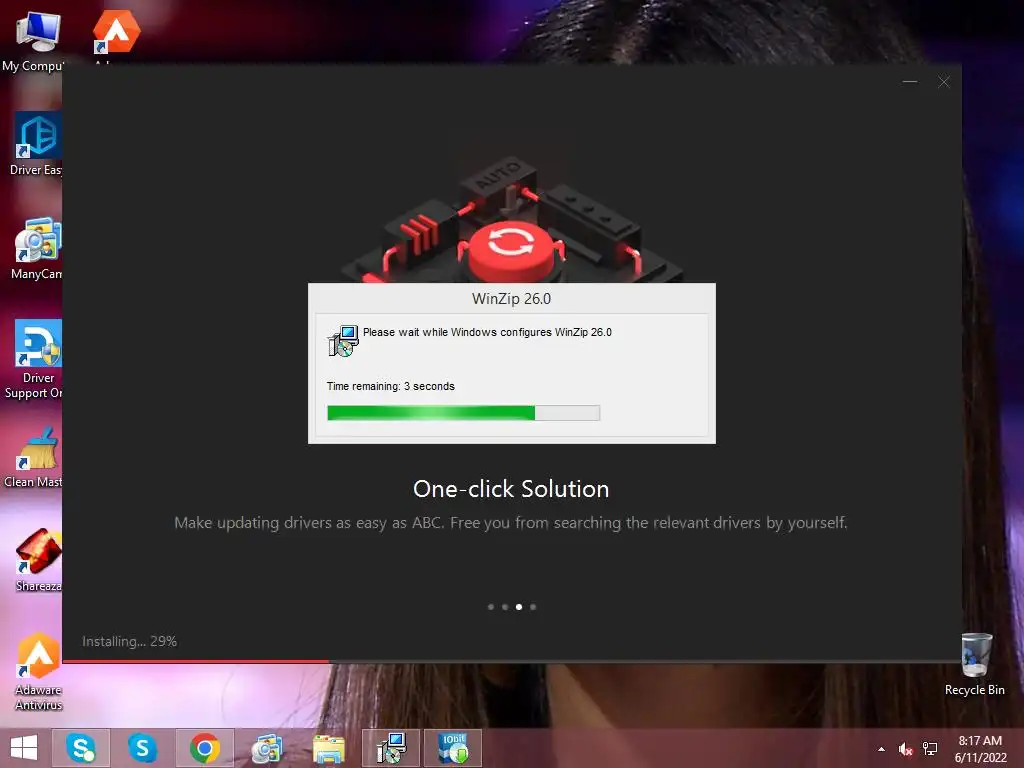Viewport: 1024px width, 768px height.
Task: Click the Windows Start button
Action: click(24, 748)
